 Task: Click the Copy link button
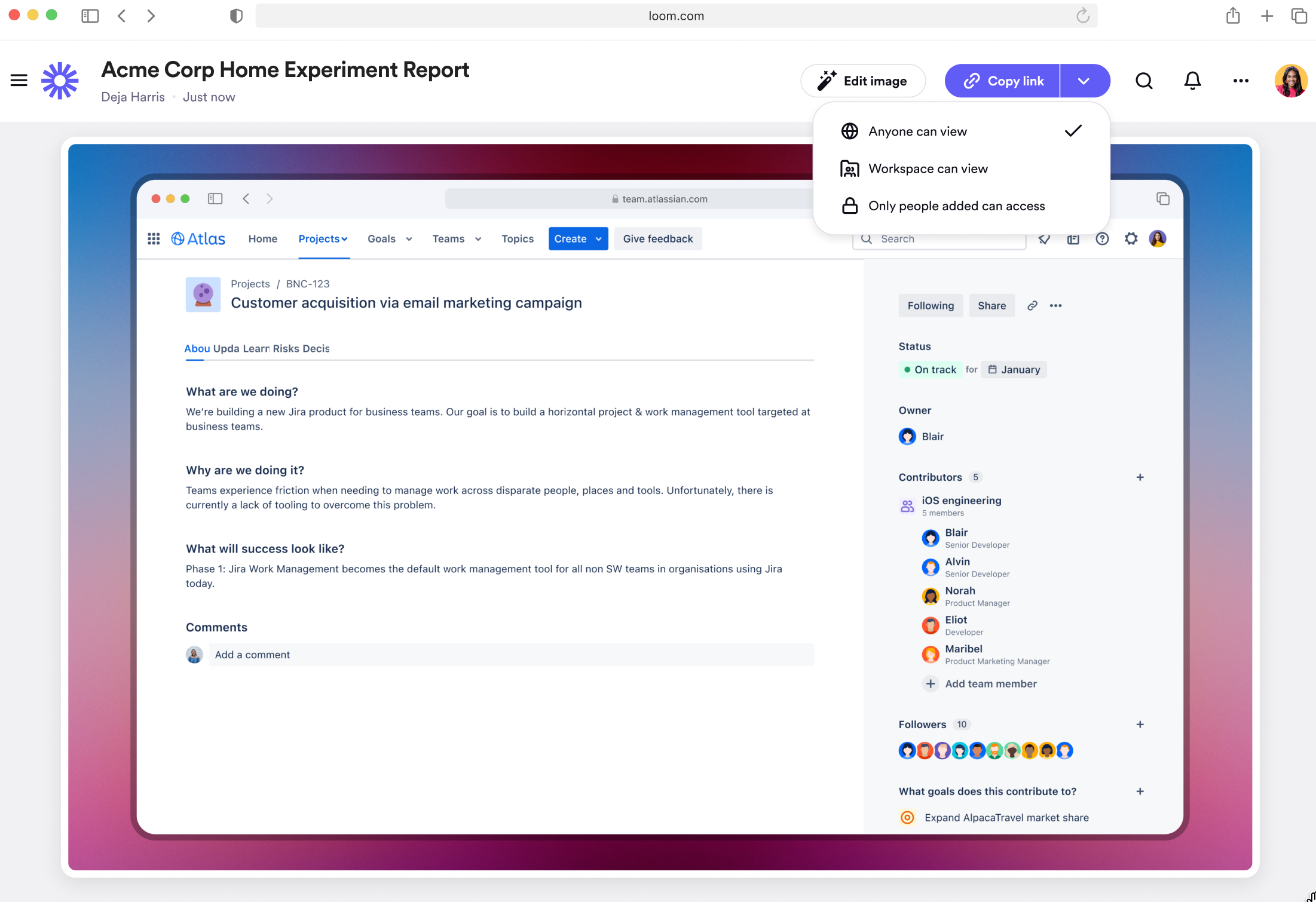click(1003, 81)
